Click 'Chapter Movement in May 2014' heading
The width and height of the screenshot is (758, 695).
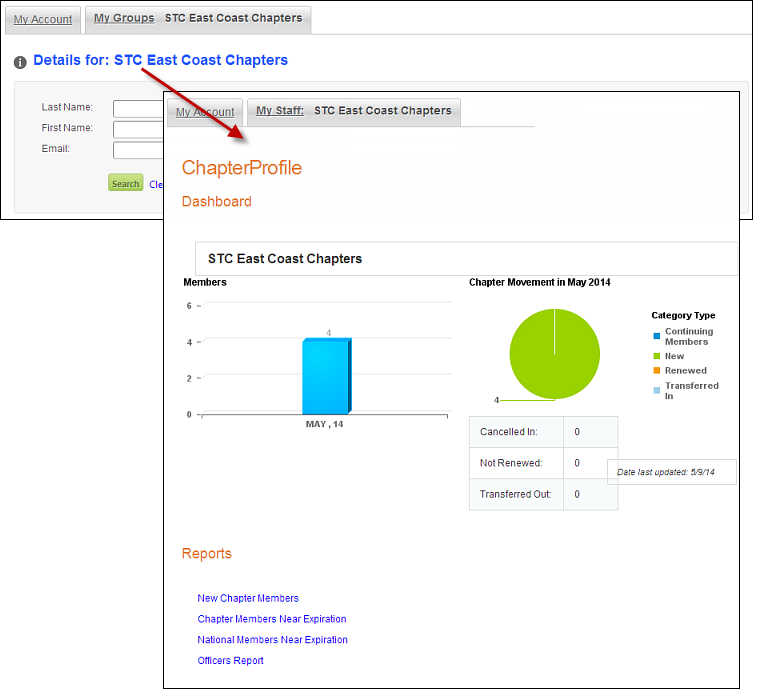click(x=539, y=282)
